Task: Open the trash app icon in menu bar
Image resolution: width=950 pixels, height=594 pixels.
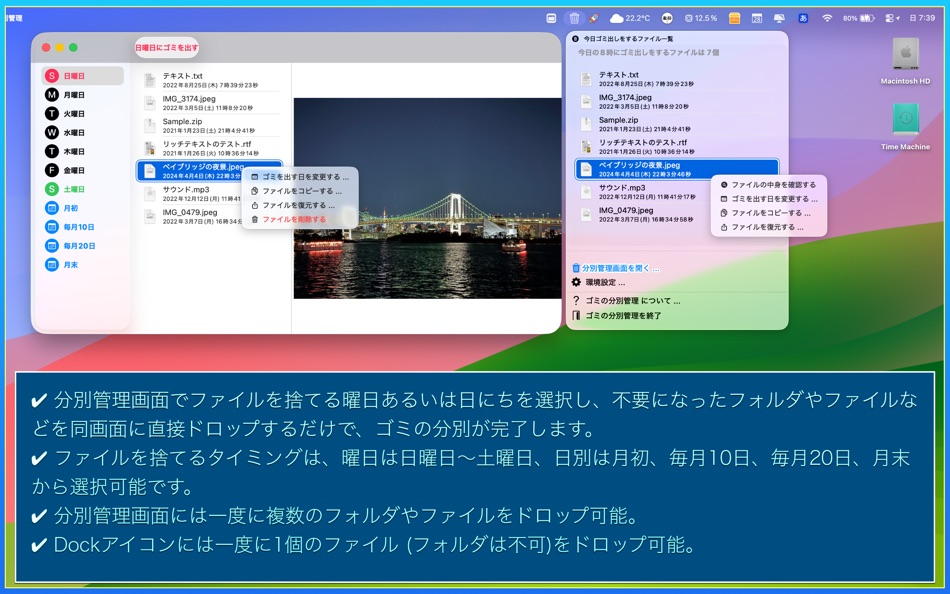Action: [x=572, y=17]
